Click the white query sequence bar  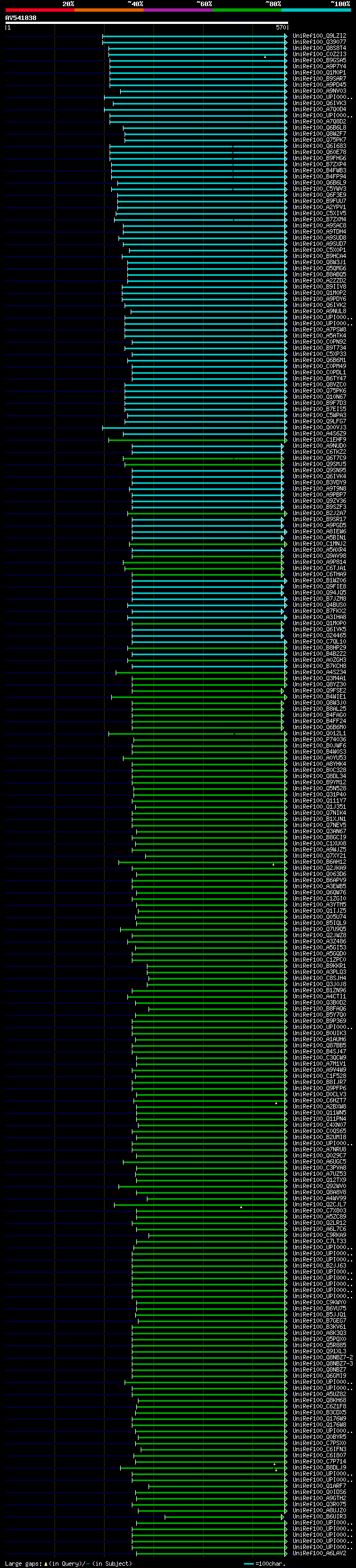[147, 23]
